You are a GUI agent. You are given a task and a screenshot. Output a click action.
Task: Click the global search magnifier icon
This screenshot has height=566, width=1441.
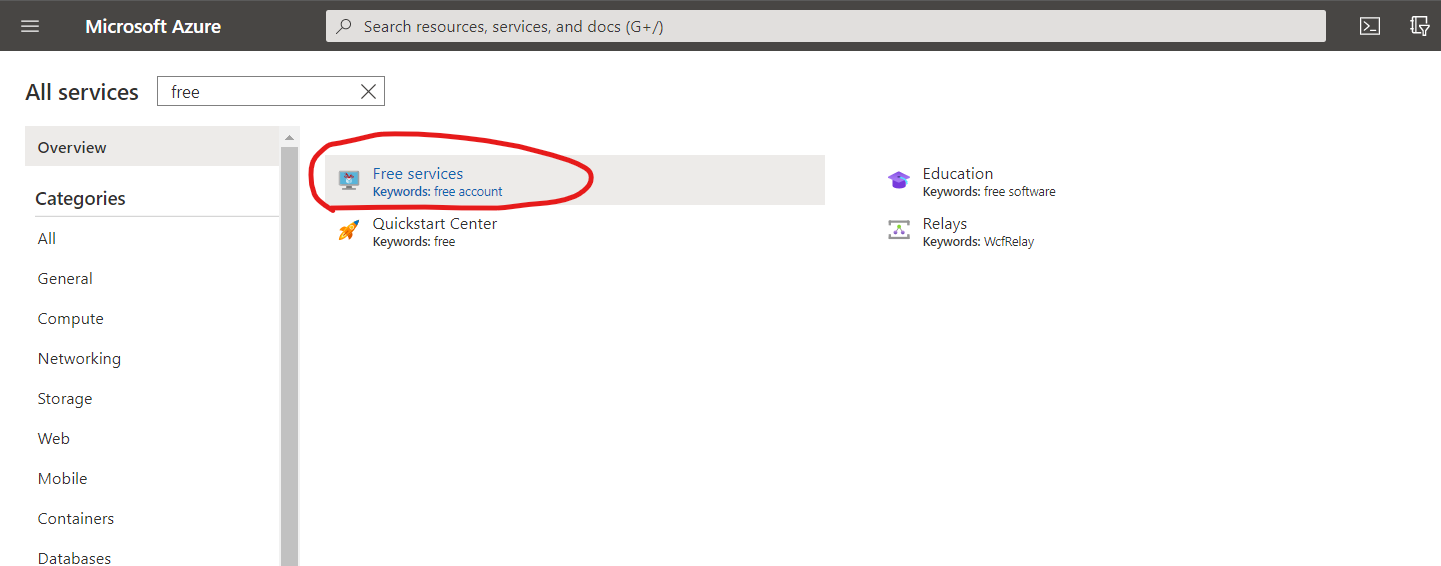[x=344, y=26]
